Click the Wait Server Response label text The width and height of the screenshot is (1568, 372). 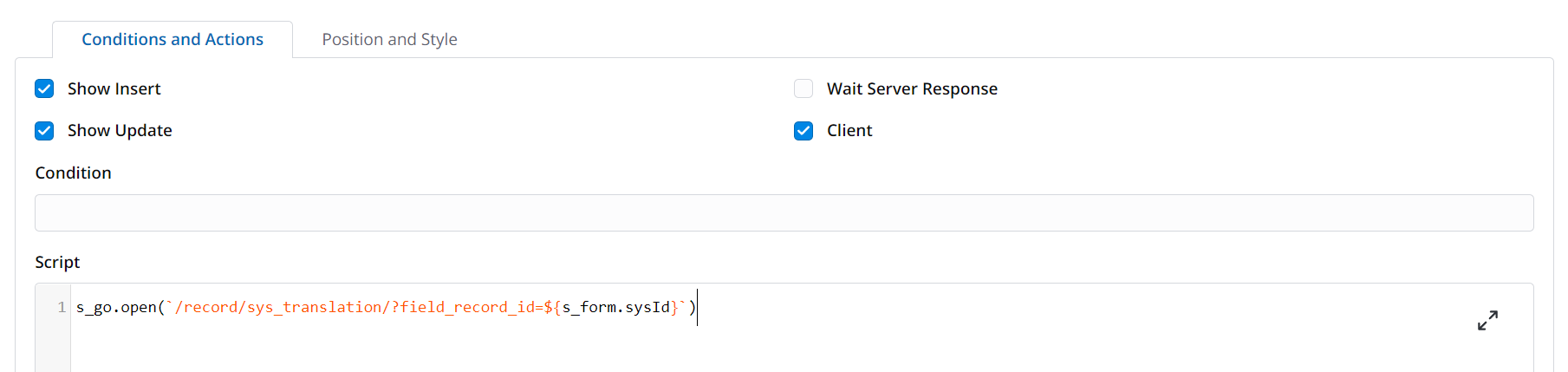[x=912, y=88]
